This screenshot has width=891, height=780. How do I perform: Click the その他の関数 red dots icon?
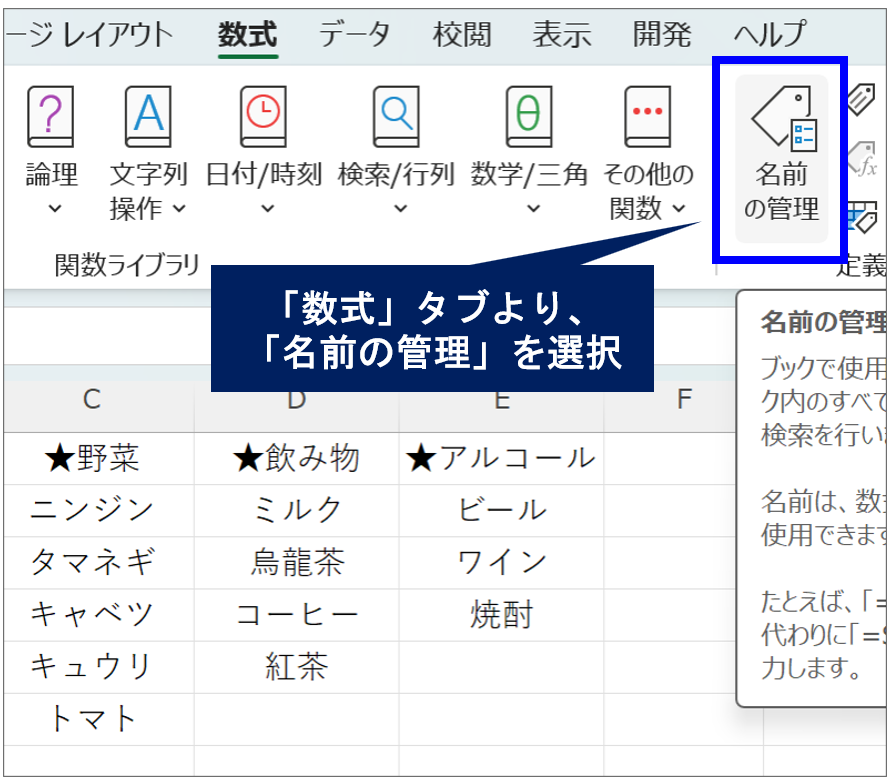pyautogui.click(x=648, y=117)
